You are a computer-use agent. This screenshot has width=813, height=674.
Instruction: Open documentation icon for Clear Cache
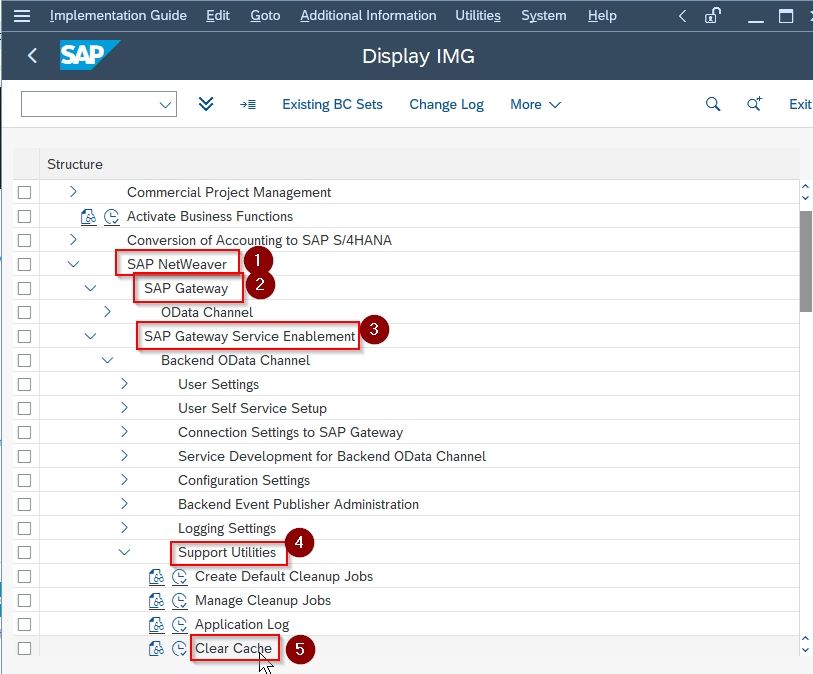156,648
